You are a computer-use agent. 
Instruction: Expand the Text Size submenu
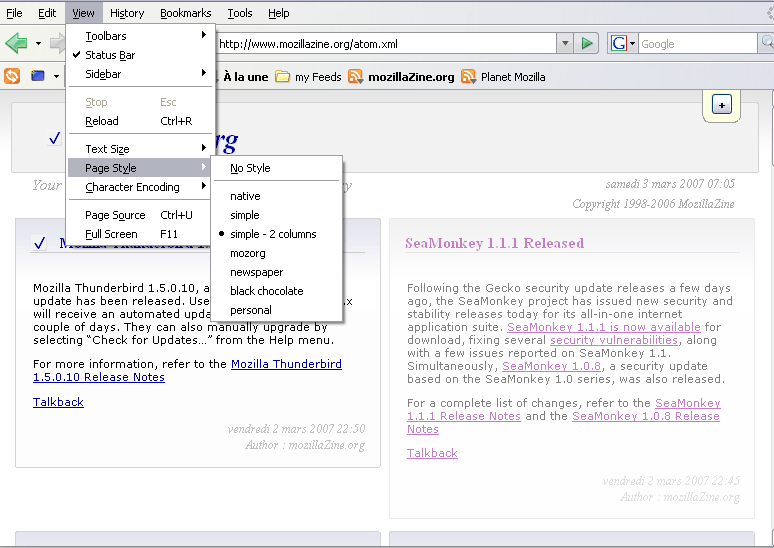tap(141, 149)
